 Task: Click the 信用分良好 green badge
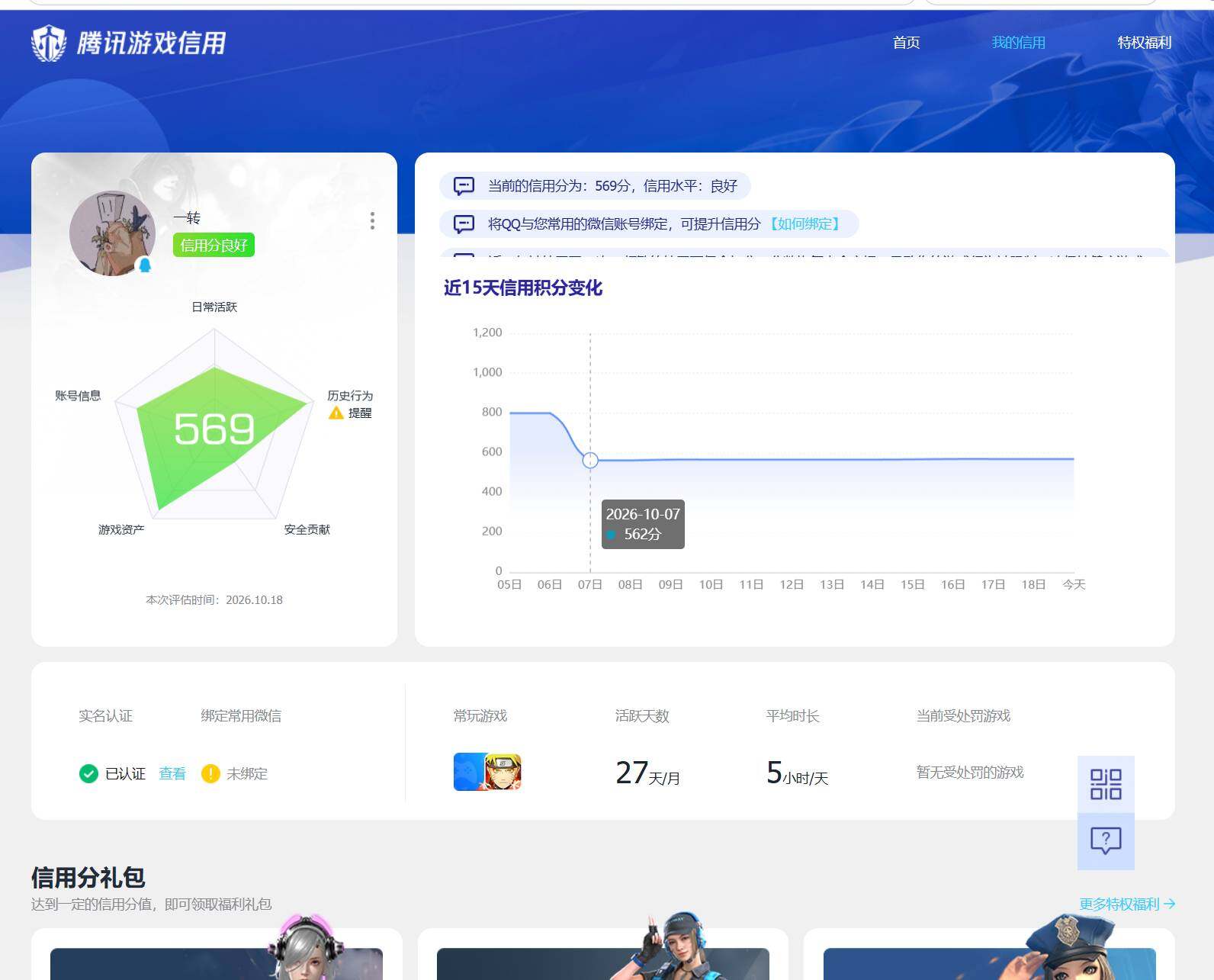[x=214, y=245]
